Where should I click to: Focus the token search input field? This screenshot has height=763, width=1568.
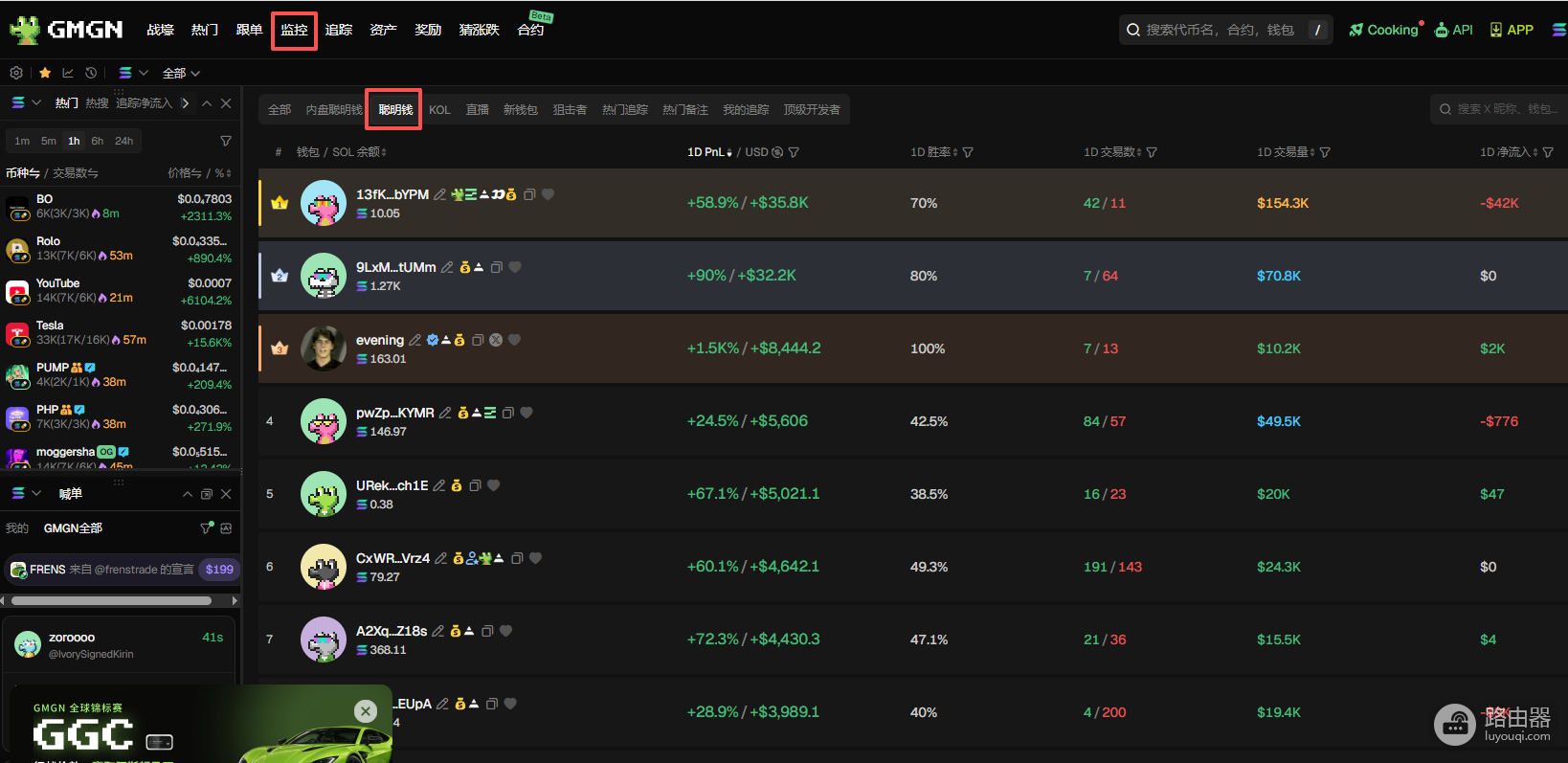[x=1225, y=30]
